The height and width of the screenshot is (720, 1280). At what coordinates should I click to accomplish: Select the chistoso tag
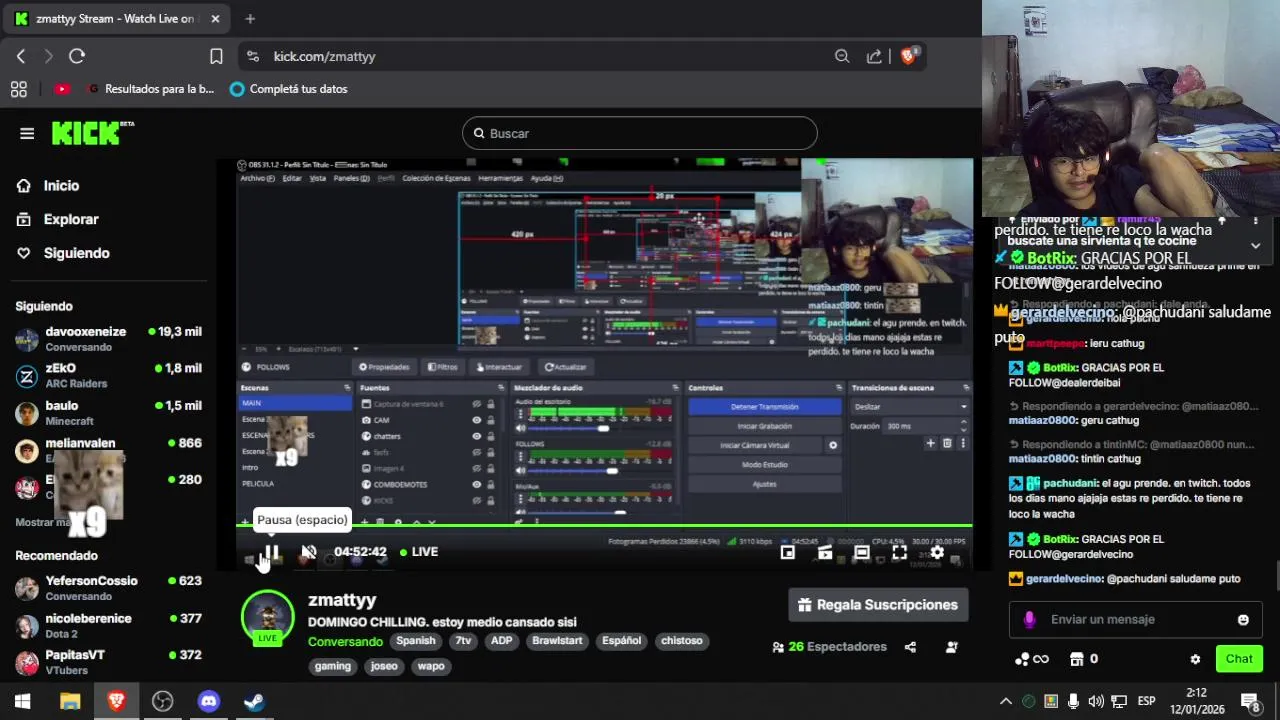pyautogui.click(x=682, y=641)
